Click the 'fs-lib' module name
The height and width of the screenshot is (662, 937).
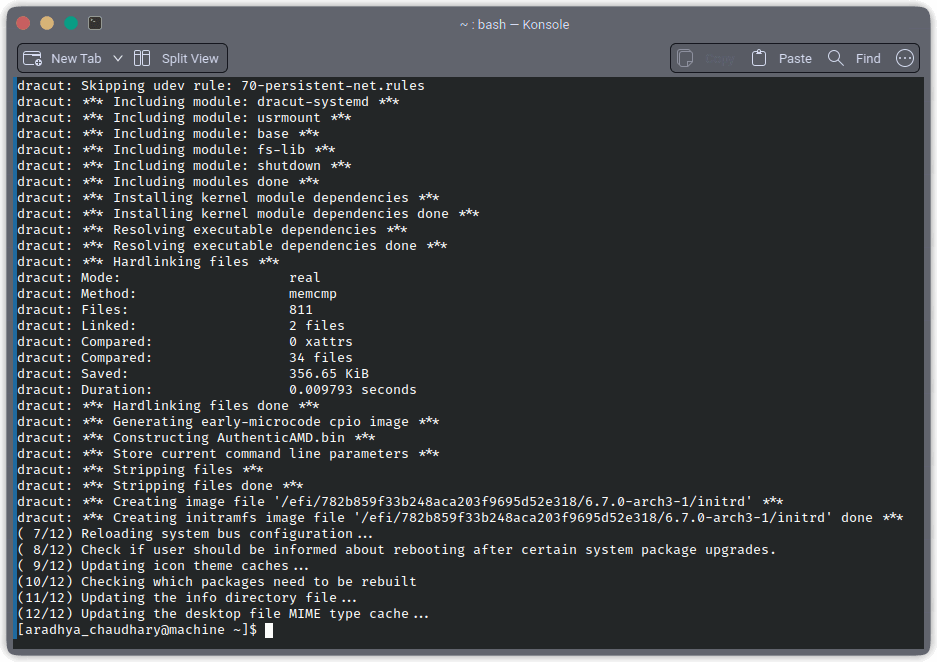[281, 149]
